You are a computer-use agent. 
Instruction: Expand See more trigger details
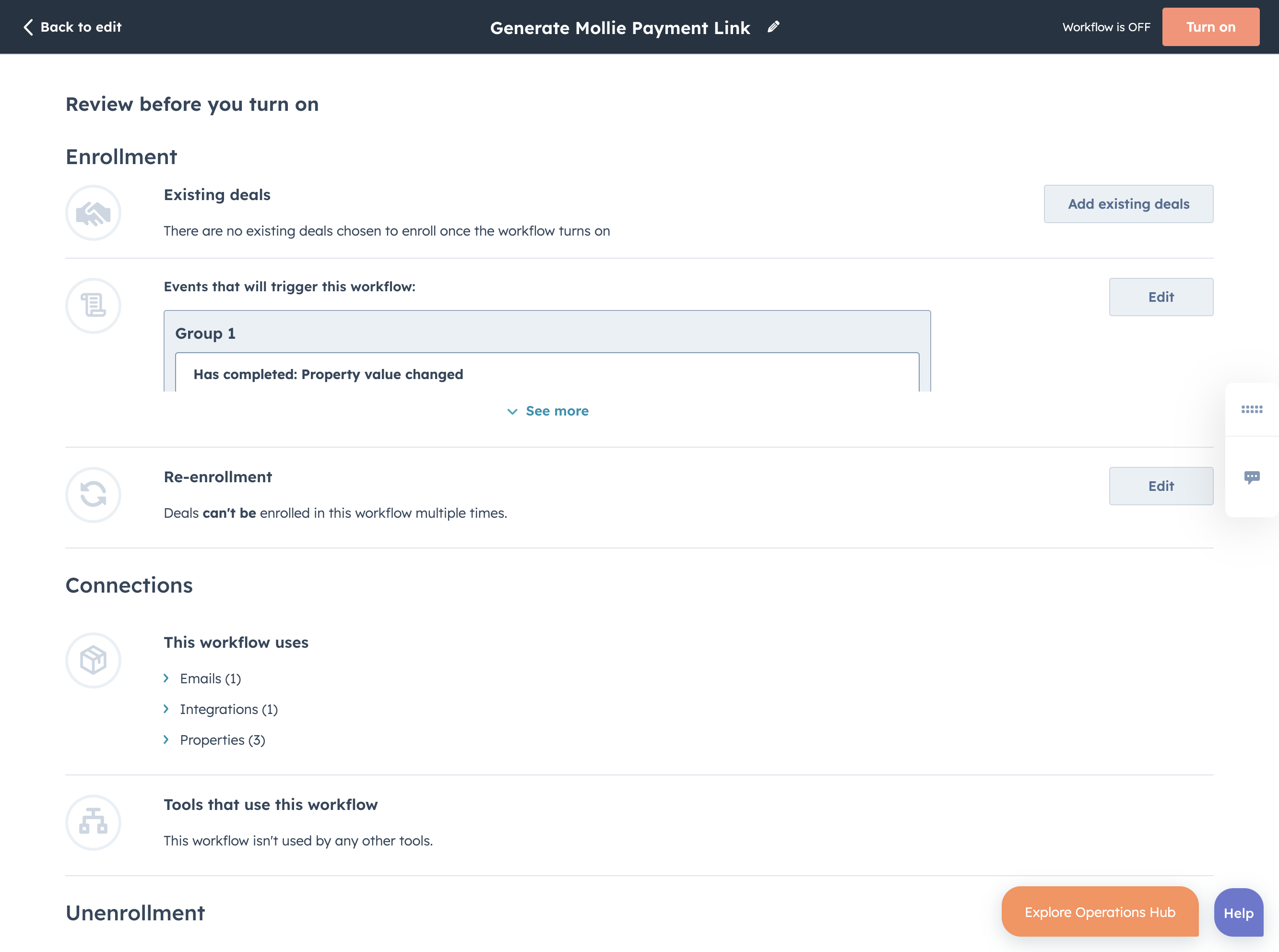click(547, 411)
